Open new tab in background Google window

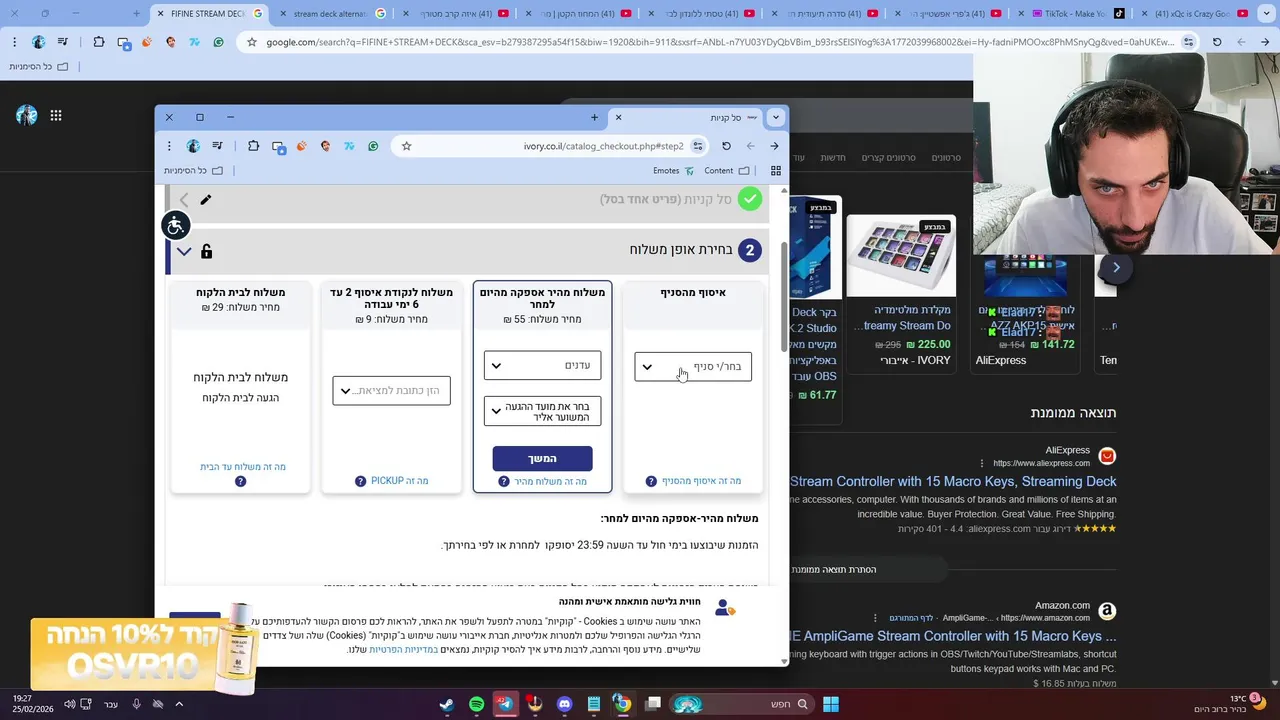point(137,14)
